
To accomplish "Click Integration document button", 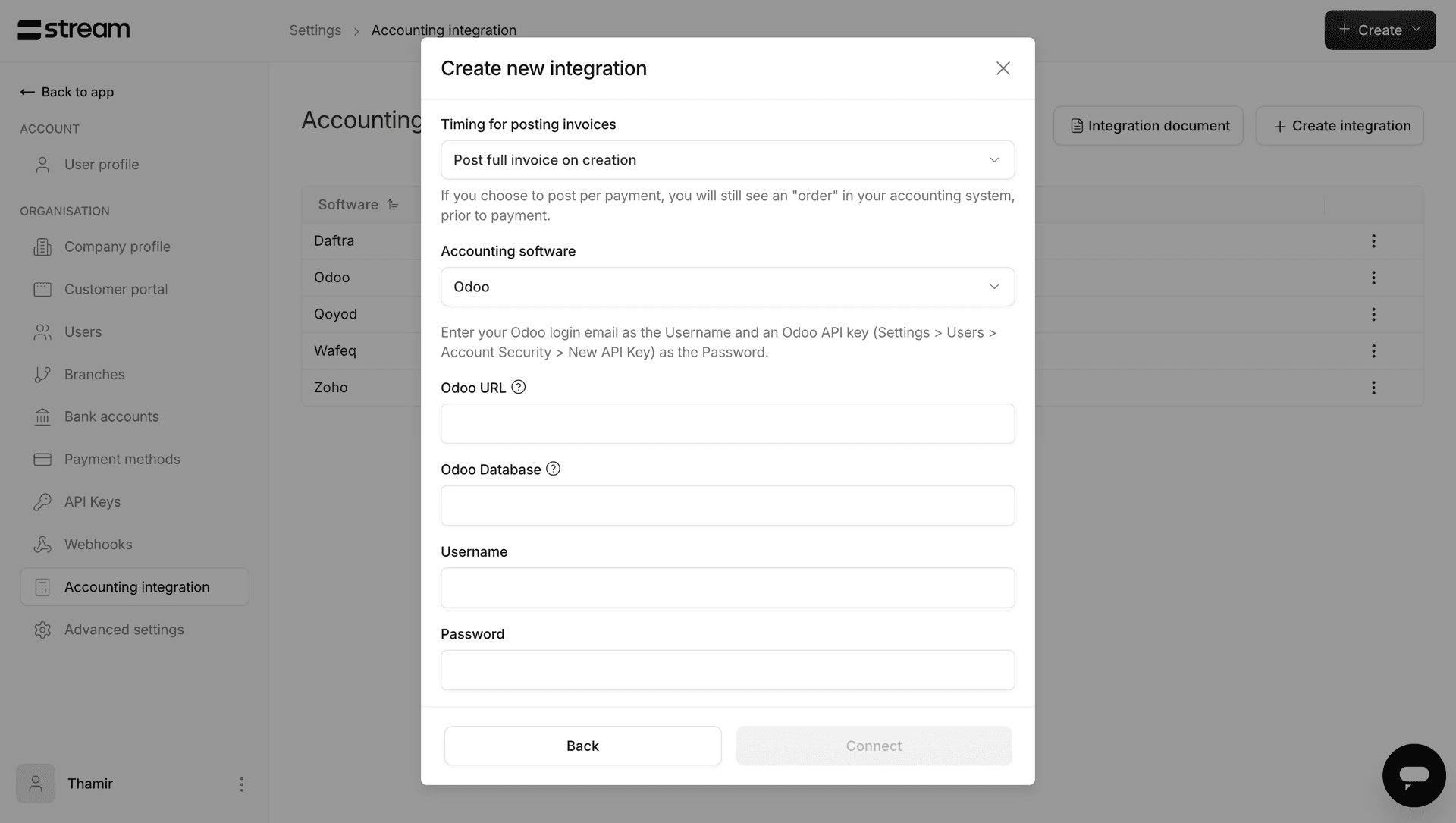I will pyautogui.click(x=1148, y=126).
